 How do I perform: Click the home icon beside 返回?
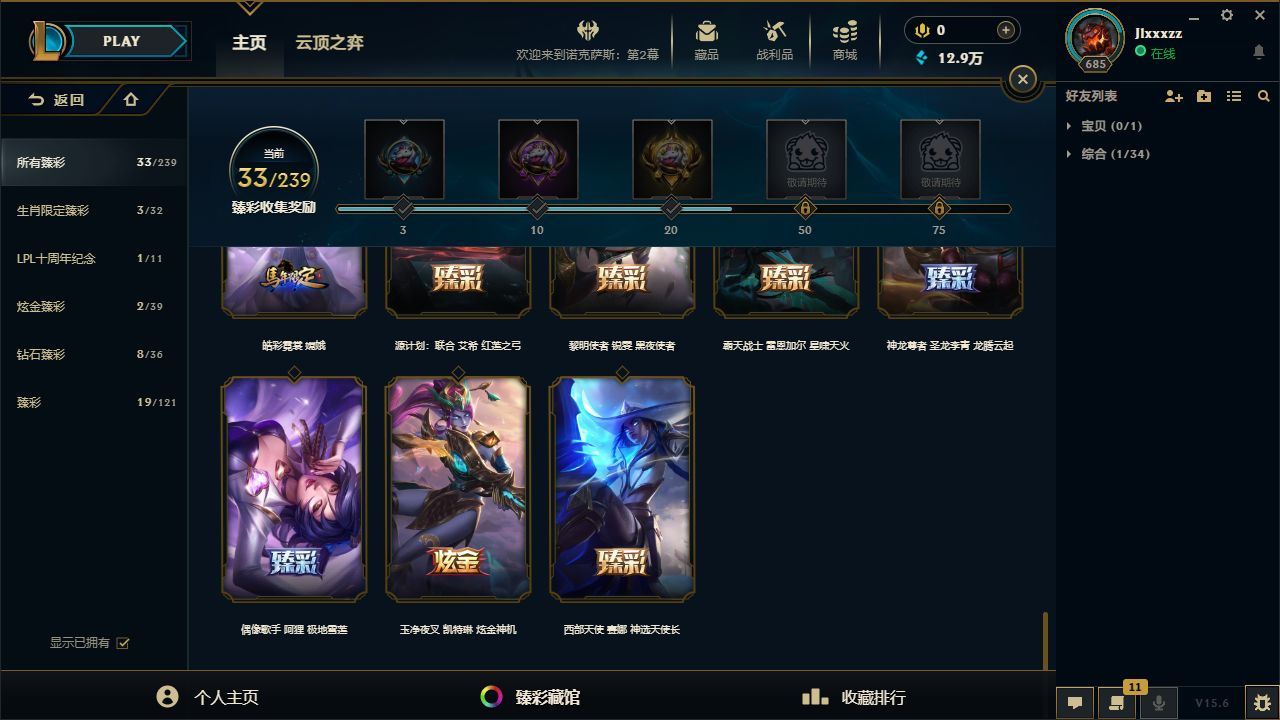pos(131,99)
